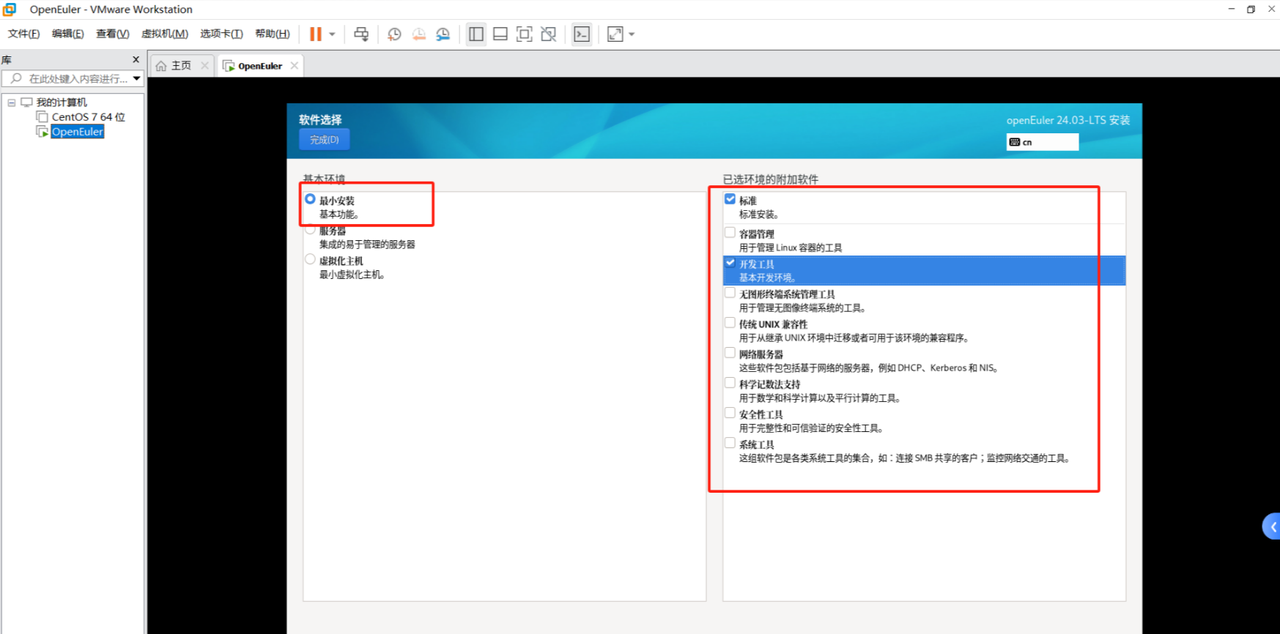
Task: Open the 文件(F) menu
Action: [x=24, y=34]
